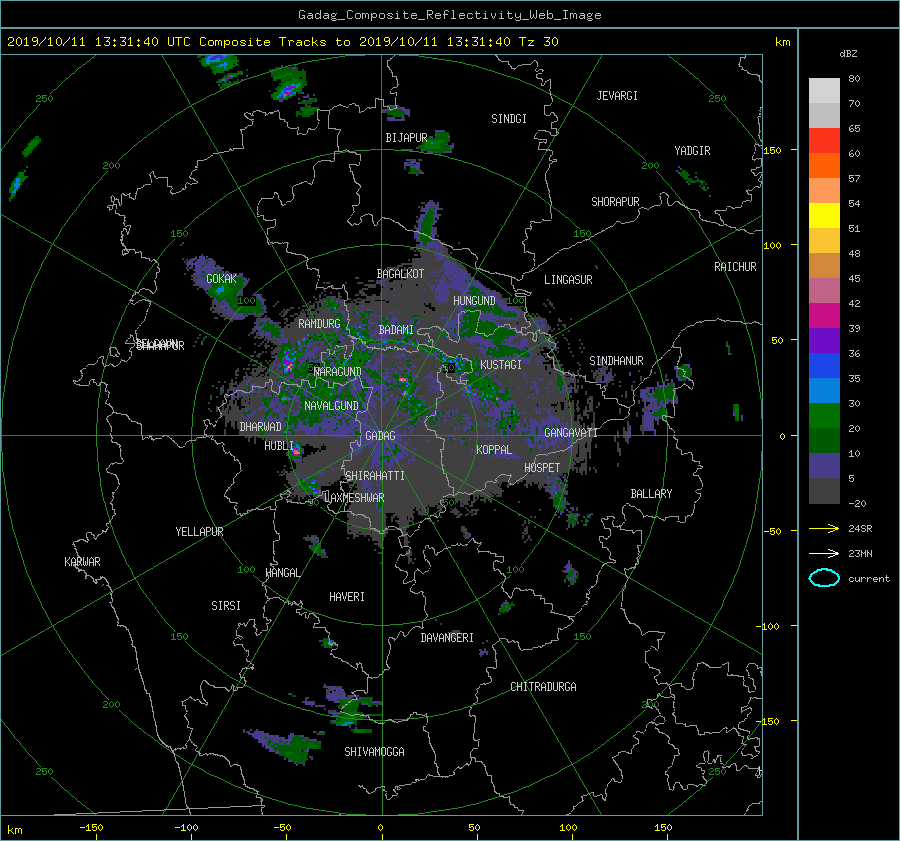This screenshot has width=900, height=841.
Task: Click the YELLAPUR city label
Action: (x=199, y=532)
